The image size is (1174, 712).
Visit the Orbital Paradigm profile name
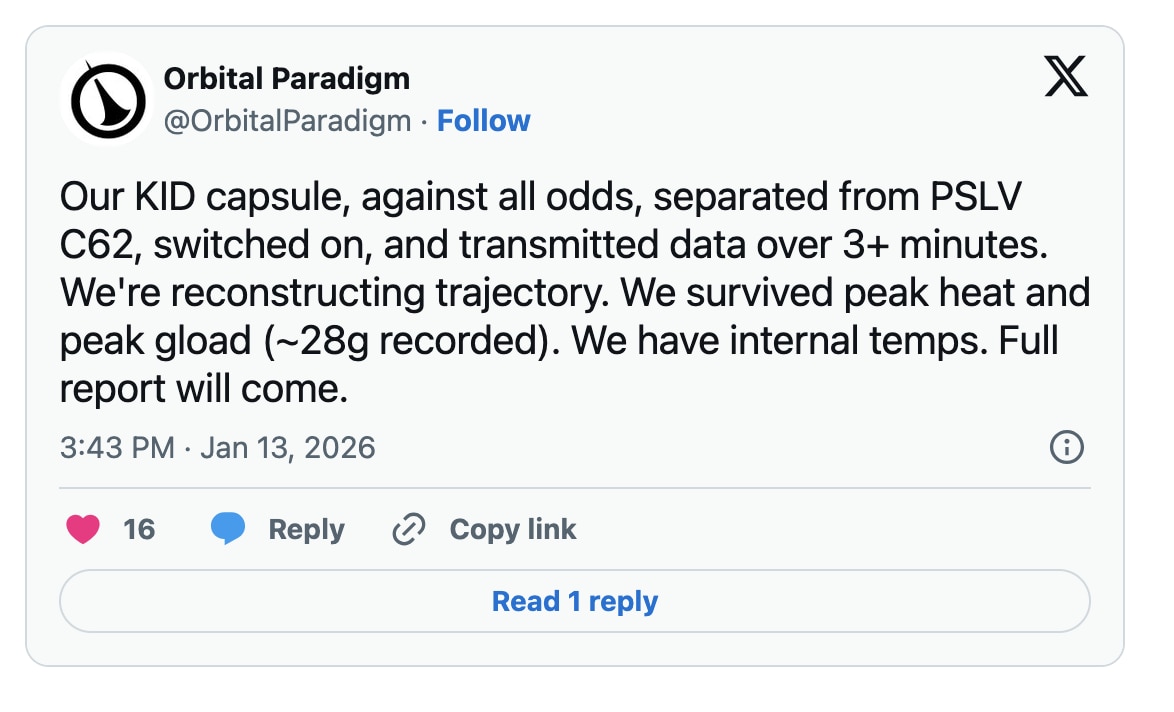(285, 78)
